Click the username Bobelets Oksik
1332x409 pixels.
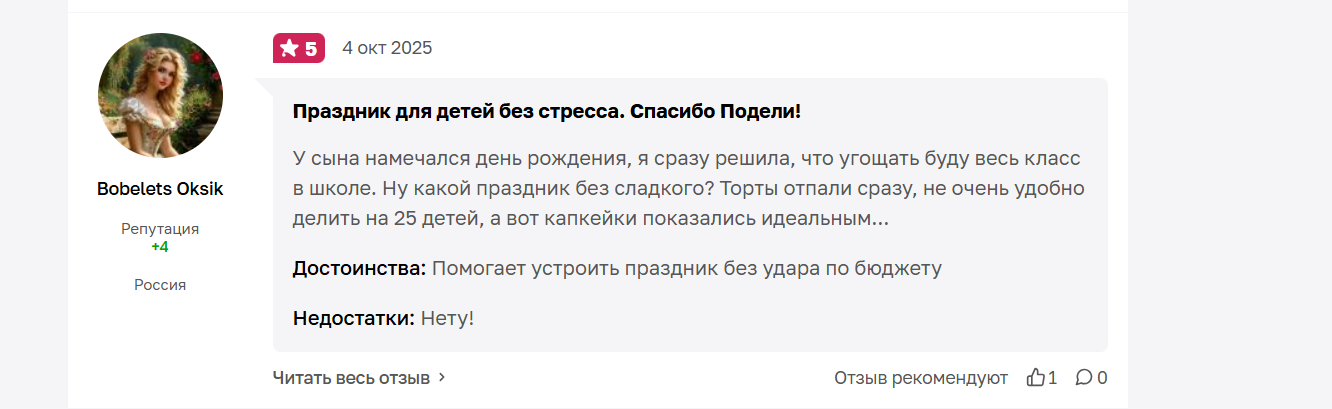click(x=160, y=189)
